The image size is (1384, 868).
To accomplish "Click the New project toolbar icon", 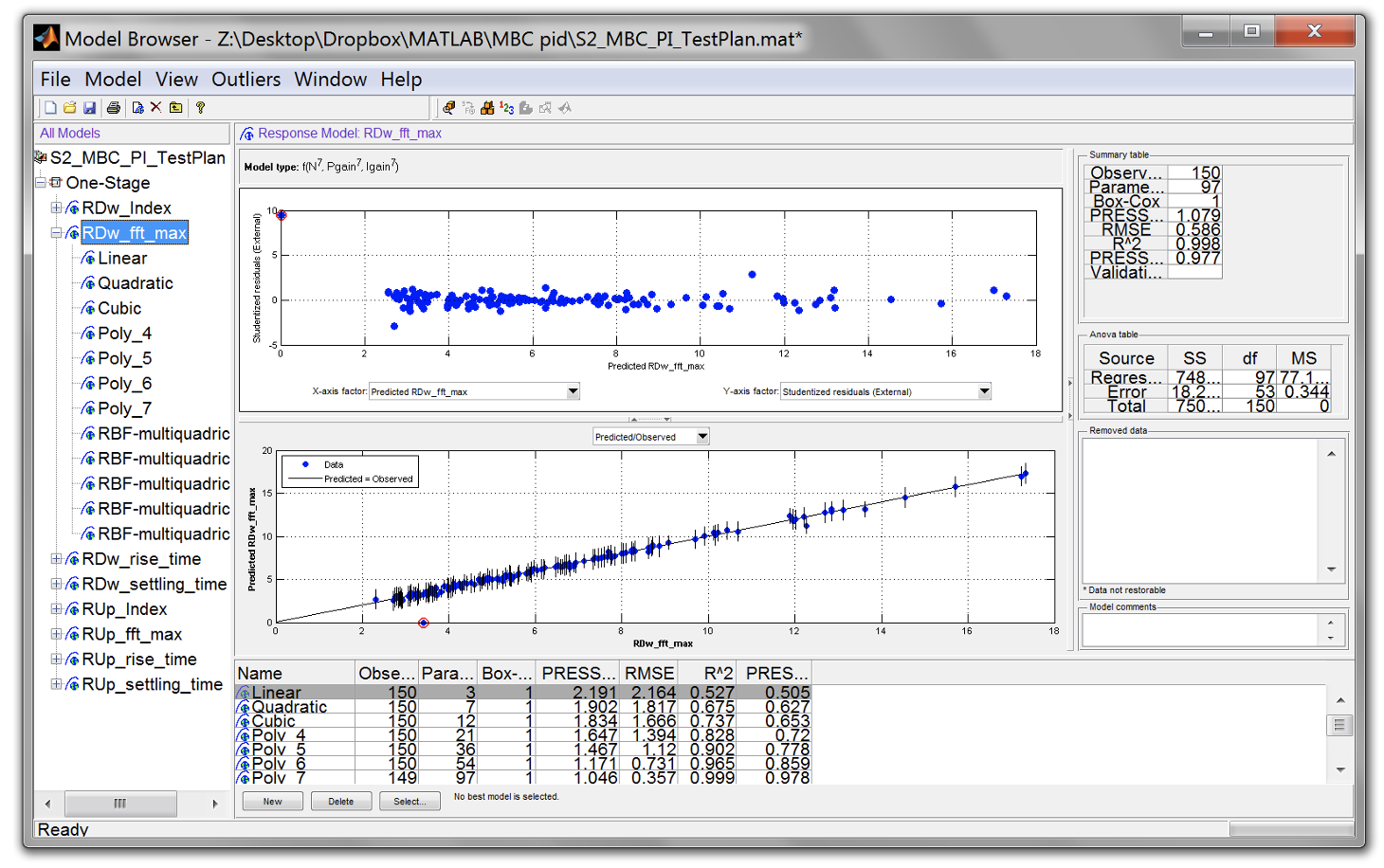I will (50, 108).
